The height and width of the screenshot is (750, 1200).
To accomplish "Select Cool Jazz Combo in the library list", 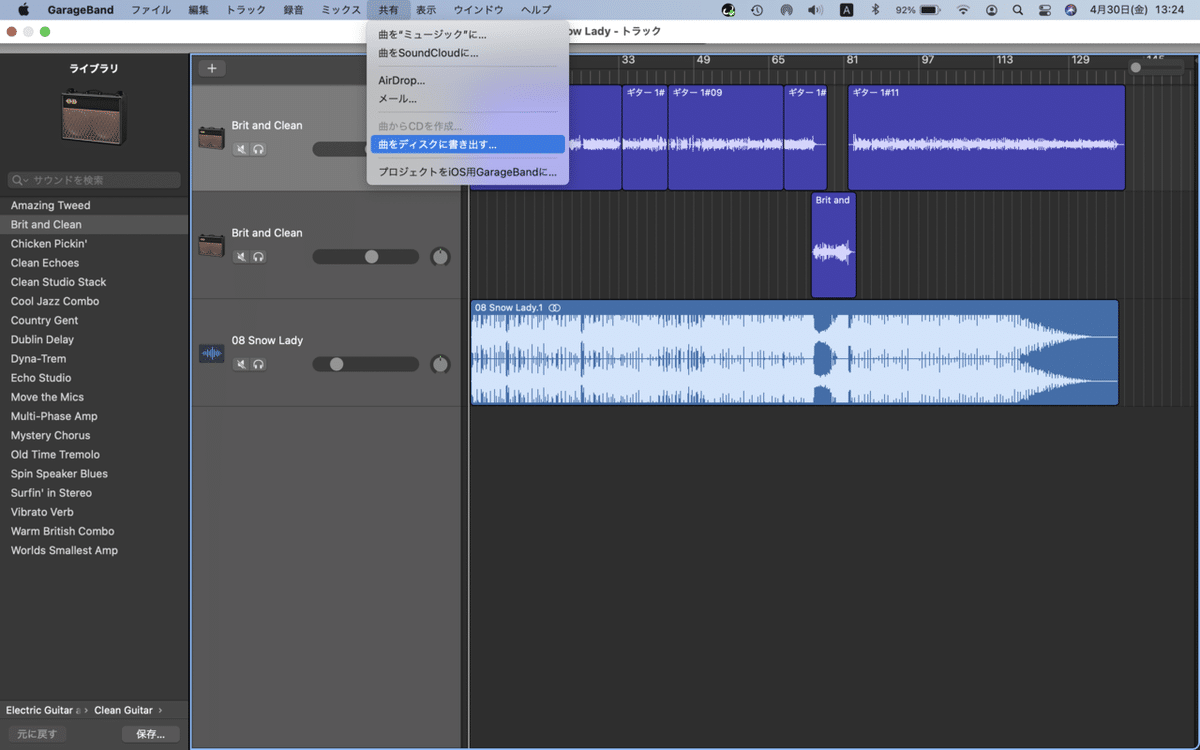I will tap(94, 301).
